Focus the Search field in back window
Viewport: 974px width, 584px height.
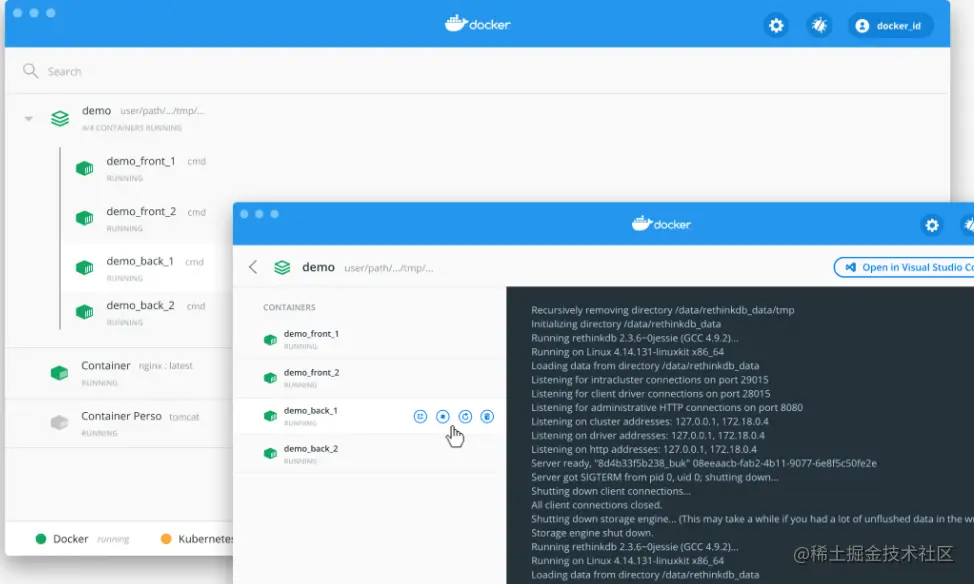point(477,71)
